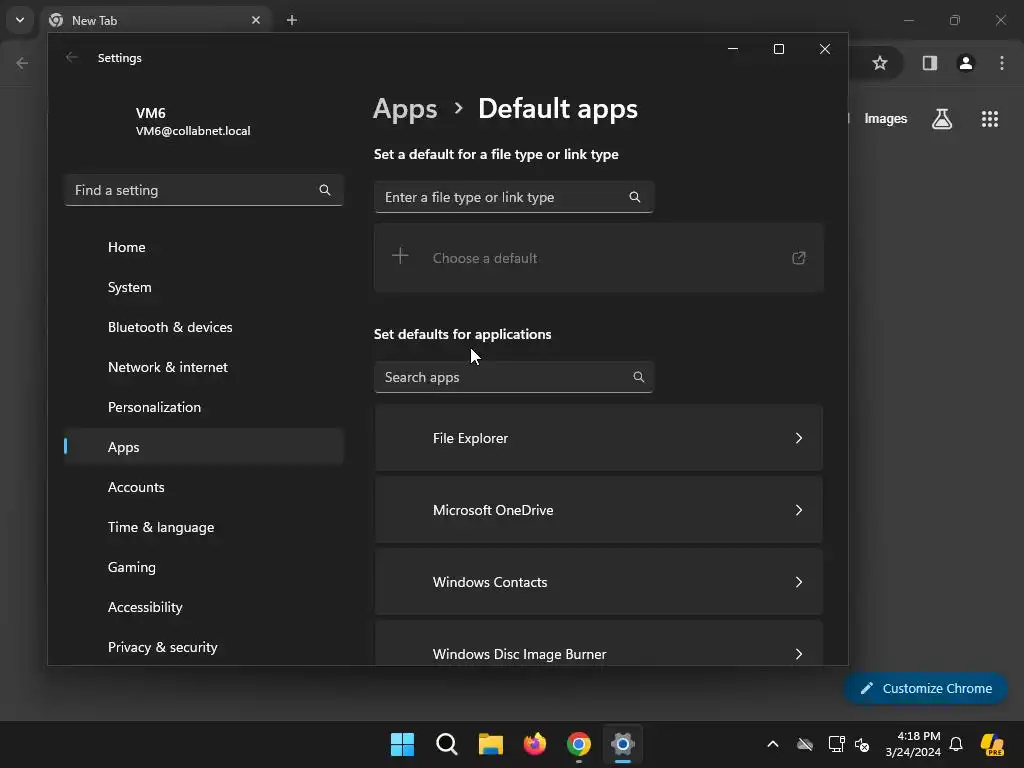The width and height of the screenshot is (1024, 768).
Task: Open a new Chrome tab with plus button
Action: pyautogui.click(x=292, y=20)
